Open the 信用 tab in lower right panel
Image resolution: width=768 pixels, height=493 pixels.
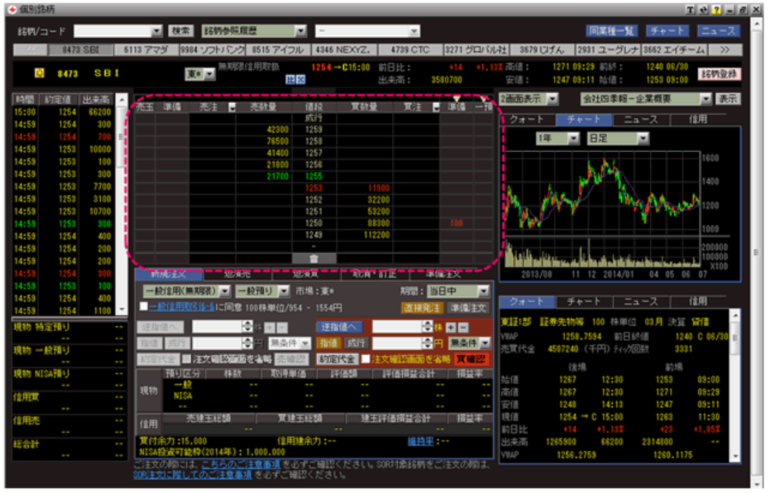point(698,302)
